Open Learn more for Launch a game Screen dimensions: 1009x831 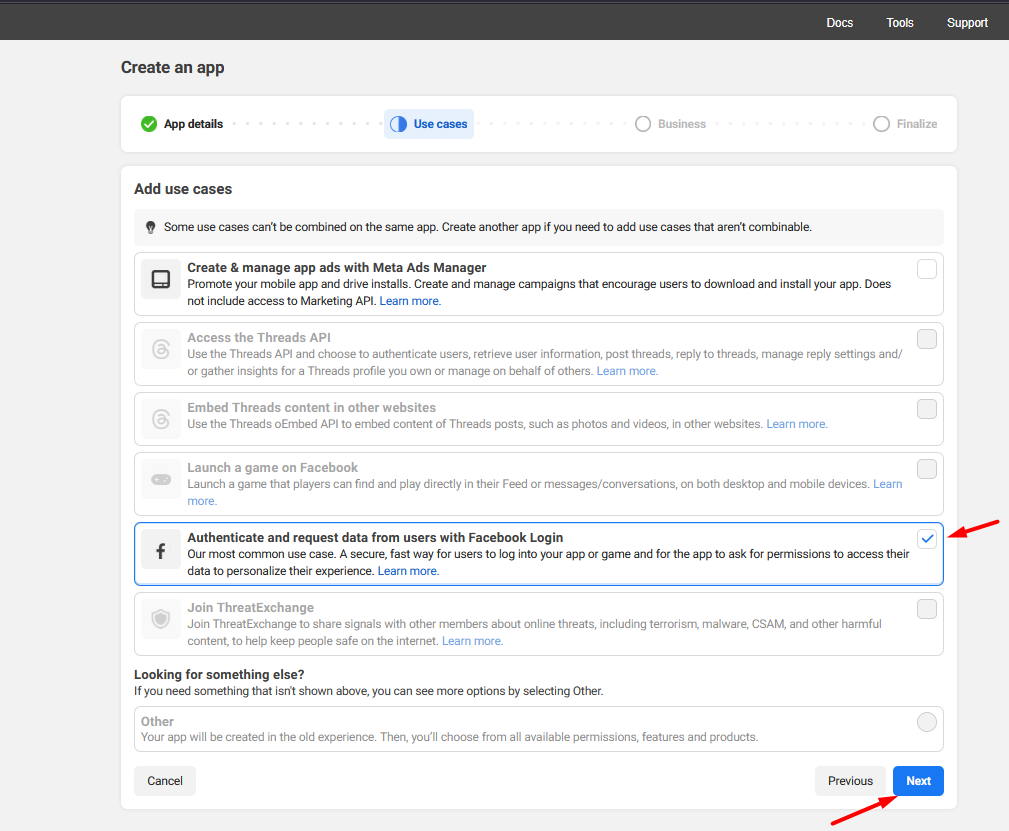887,484
